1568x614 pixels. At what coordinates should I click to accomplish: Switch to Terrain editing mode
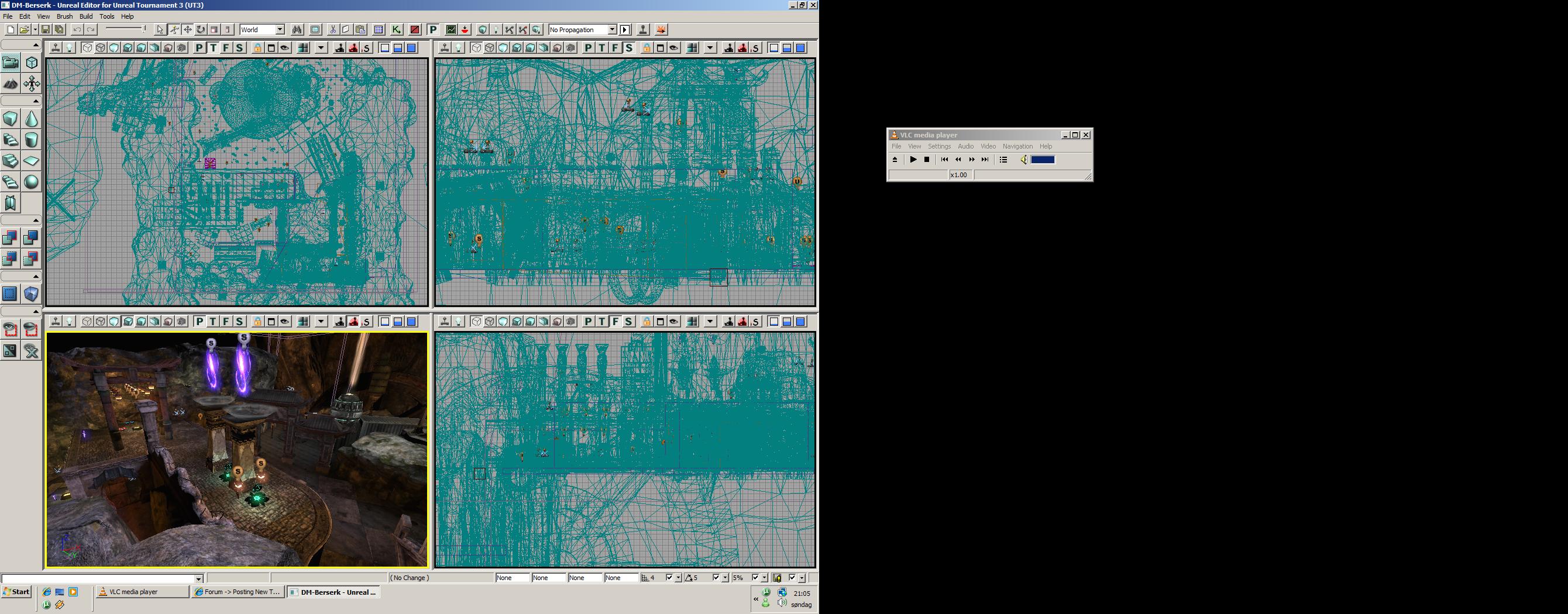(11, 84)
